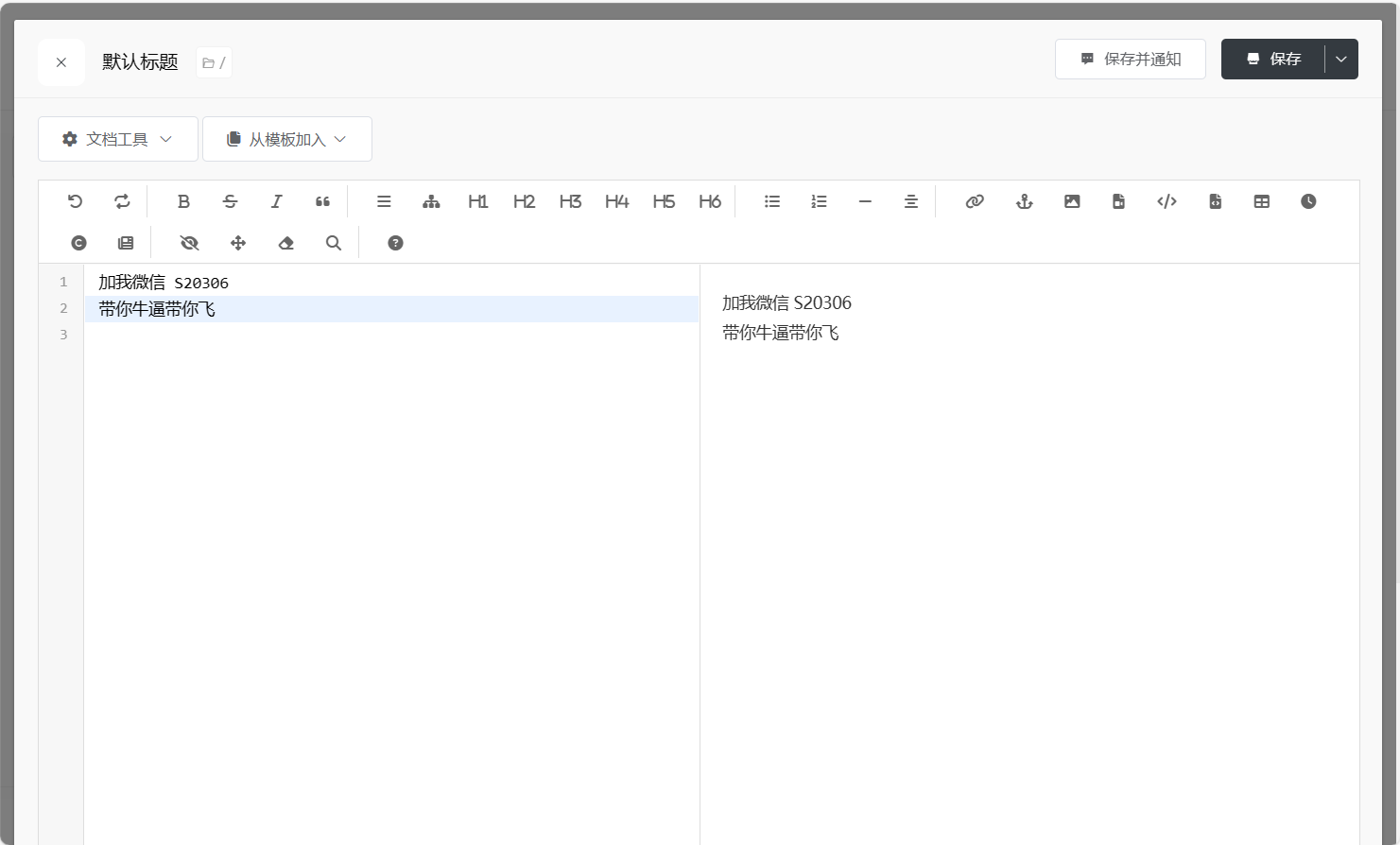
Task: Toggle bold formatting in toolbar
Action: pos(183,201)
